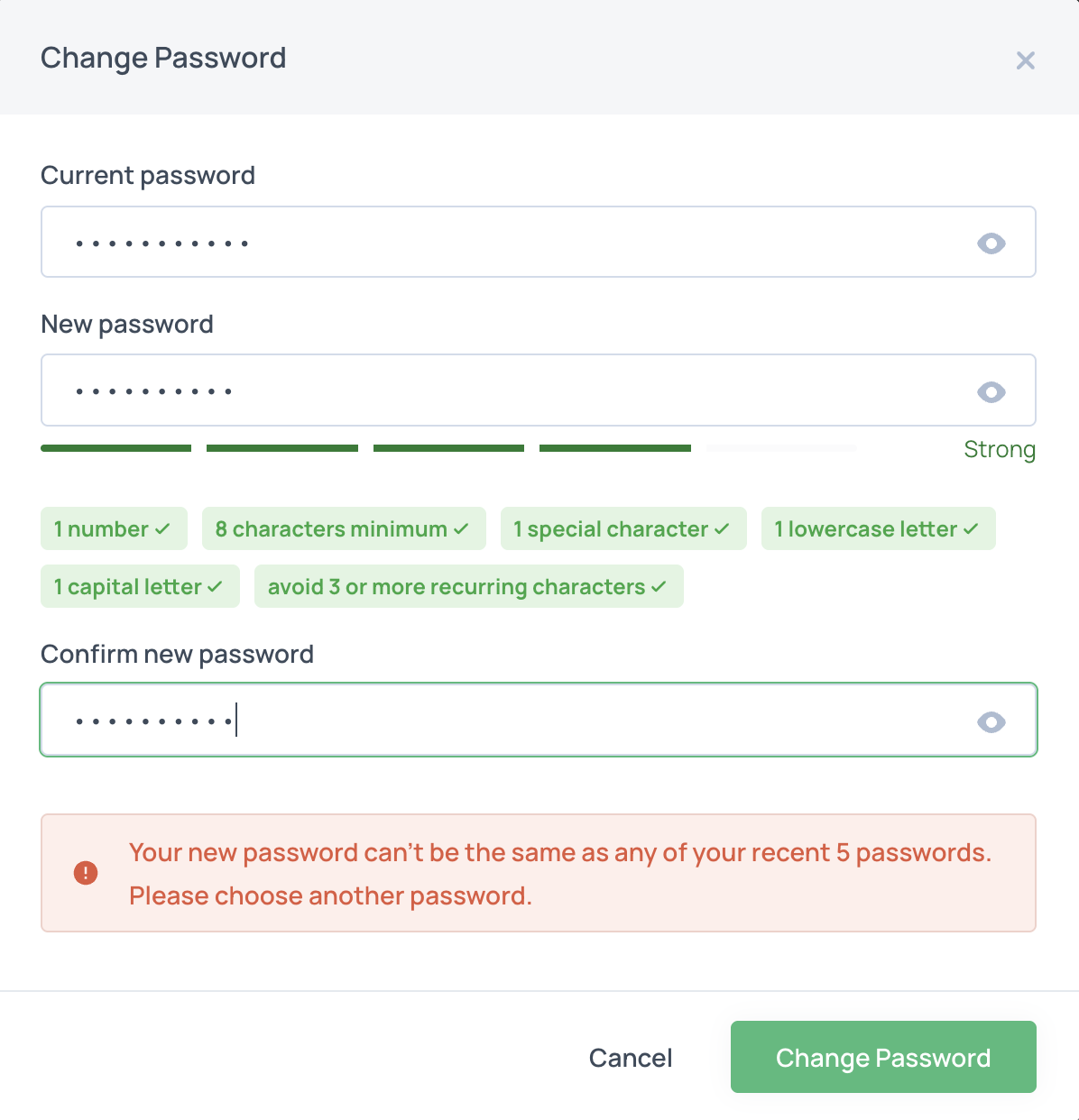Click the red error alert icon
This screenshot has height=1120, width=1079.
pos(86,873)
